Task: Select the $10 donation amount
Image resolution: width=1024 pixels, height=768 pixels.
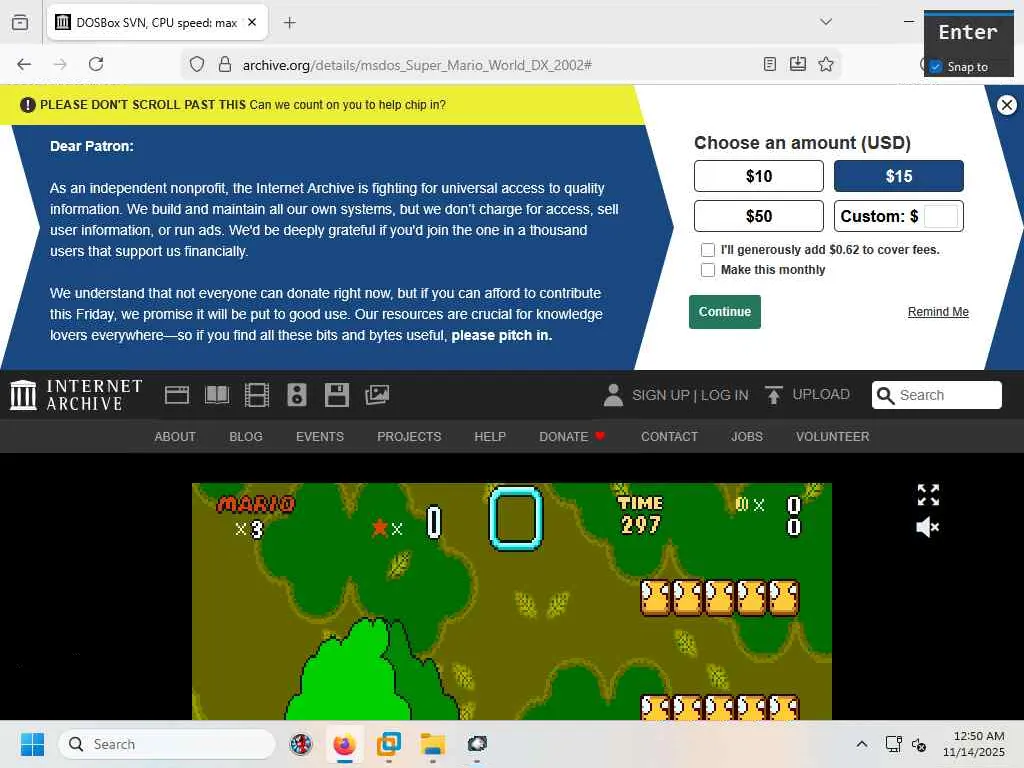Action: click(759, 176)
